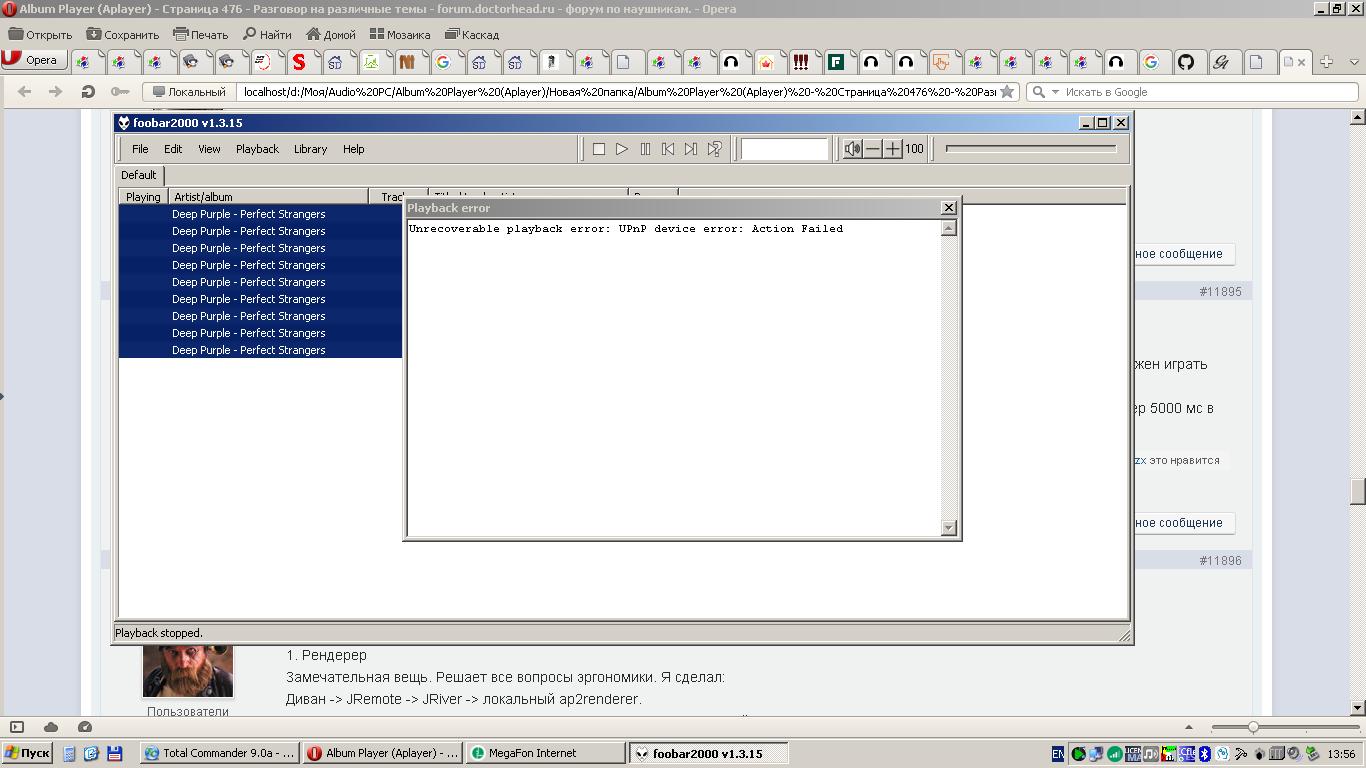Toggle mute speaker icon in foobar2000

point(852,149)
